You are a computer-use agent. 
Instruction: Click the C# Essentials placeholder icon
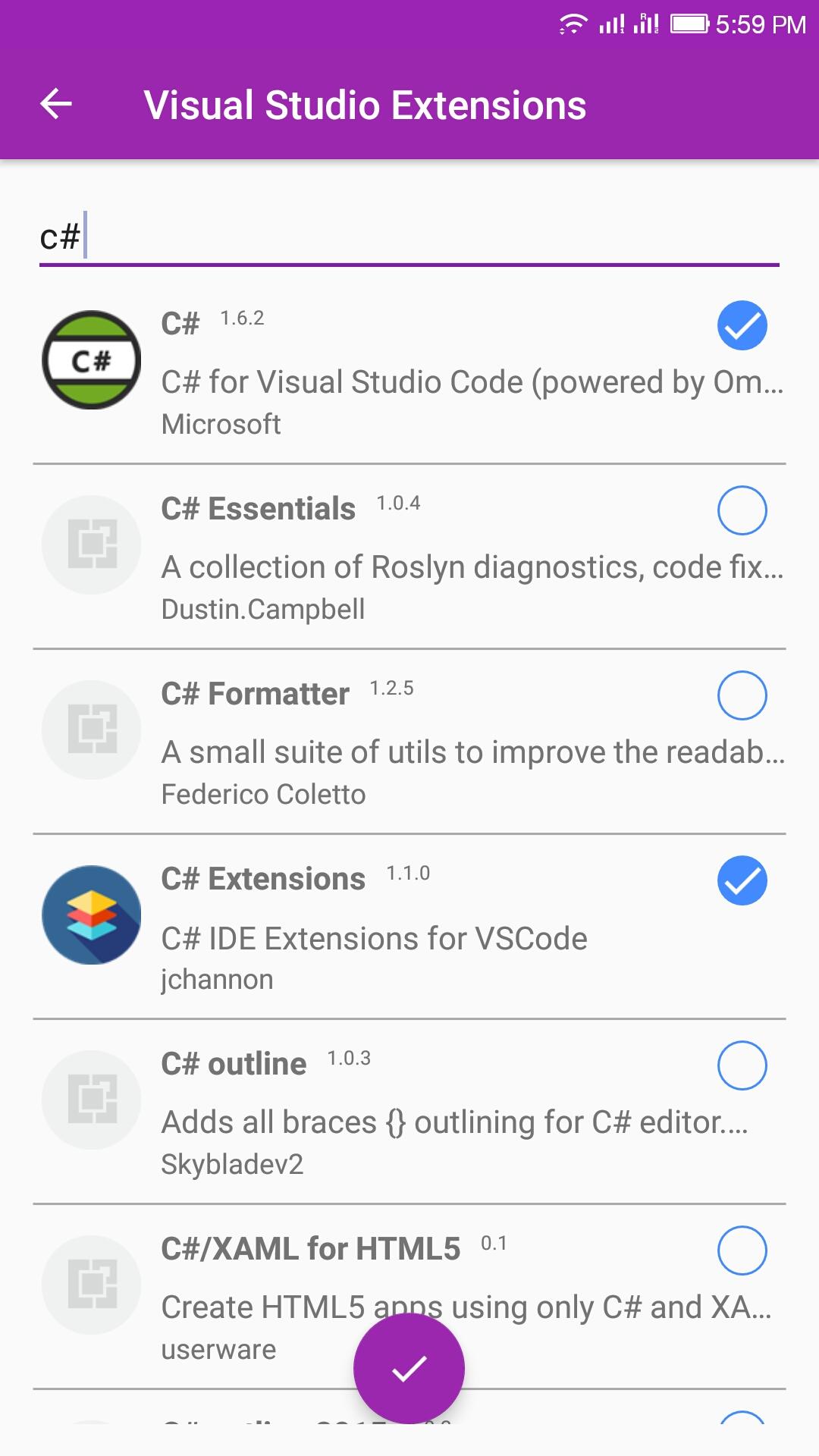click(x=91, y=544)
